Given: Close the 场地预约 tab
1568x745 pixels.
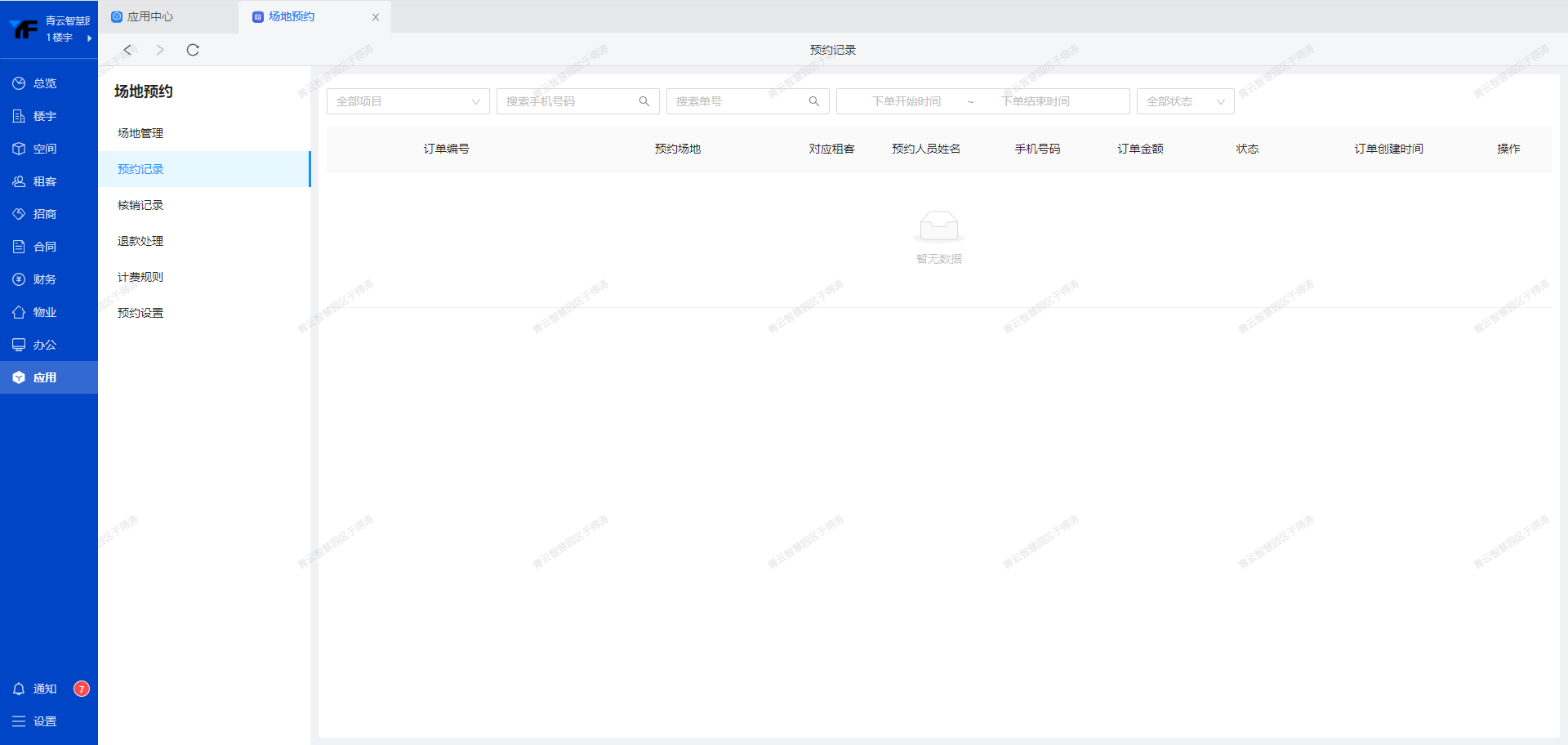Looking at the screenshot, I should tap(376, 17).
